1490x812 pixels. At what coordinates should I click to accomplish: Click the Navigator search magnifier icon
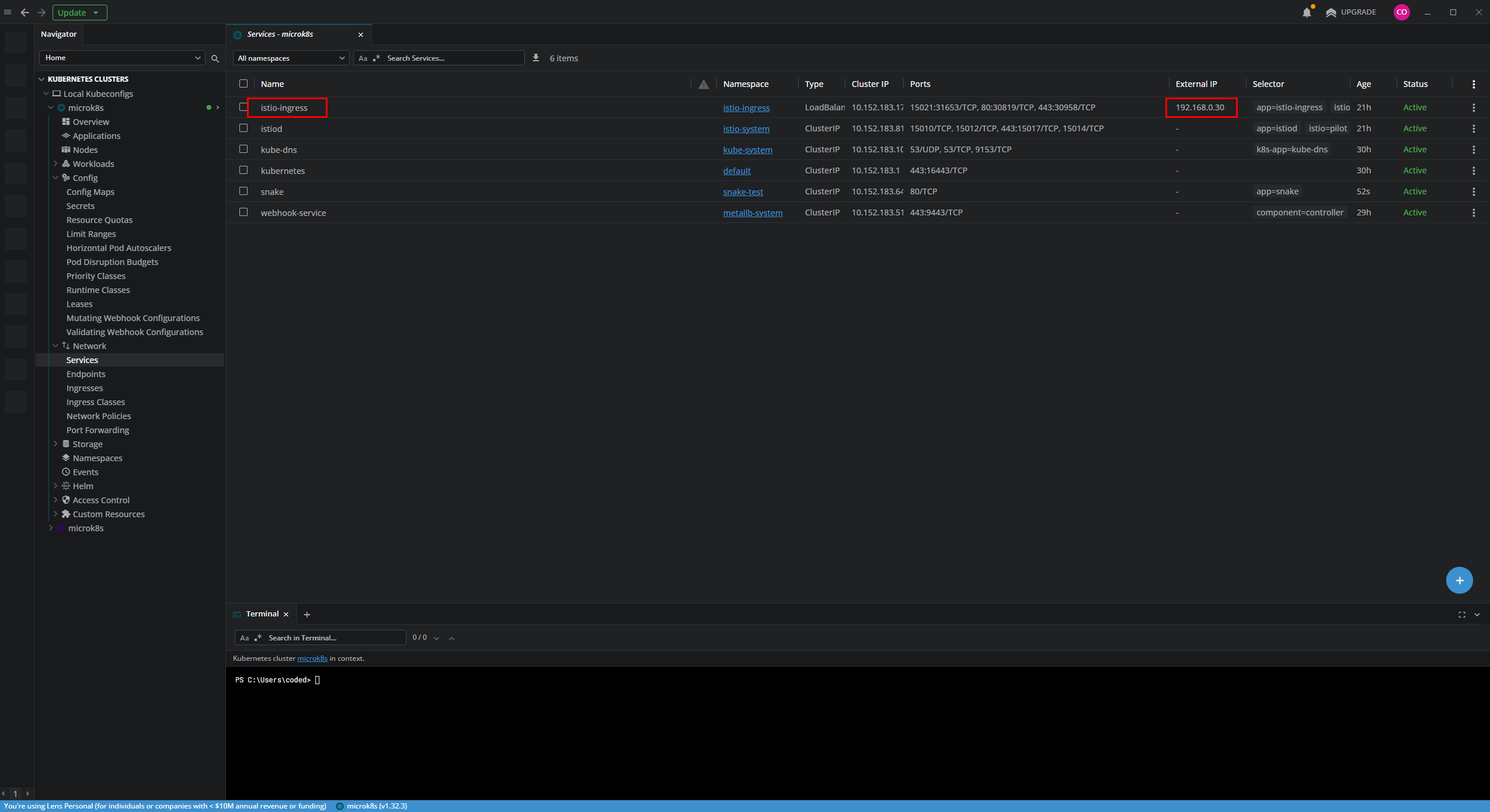click(215, 58)
